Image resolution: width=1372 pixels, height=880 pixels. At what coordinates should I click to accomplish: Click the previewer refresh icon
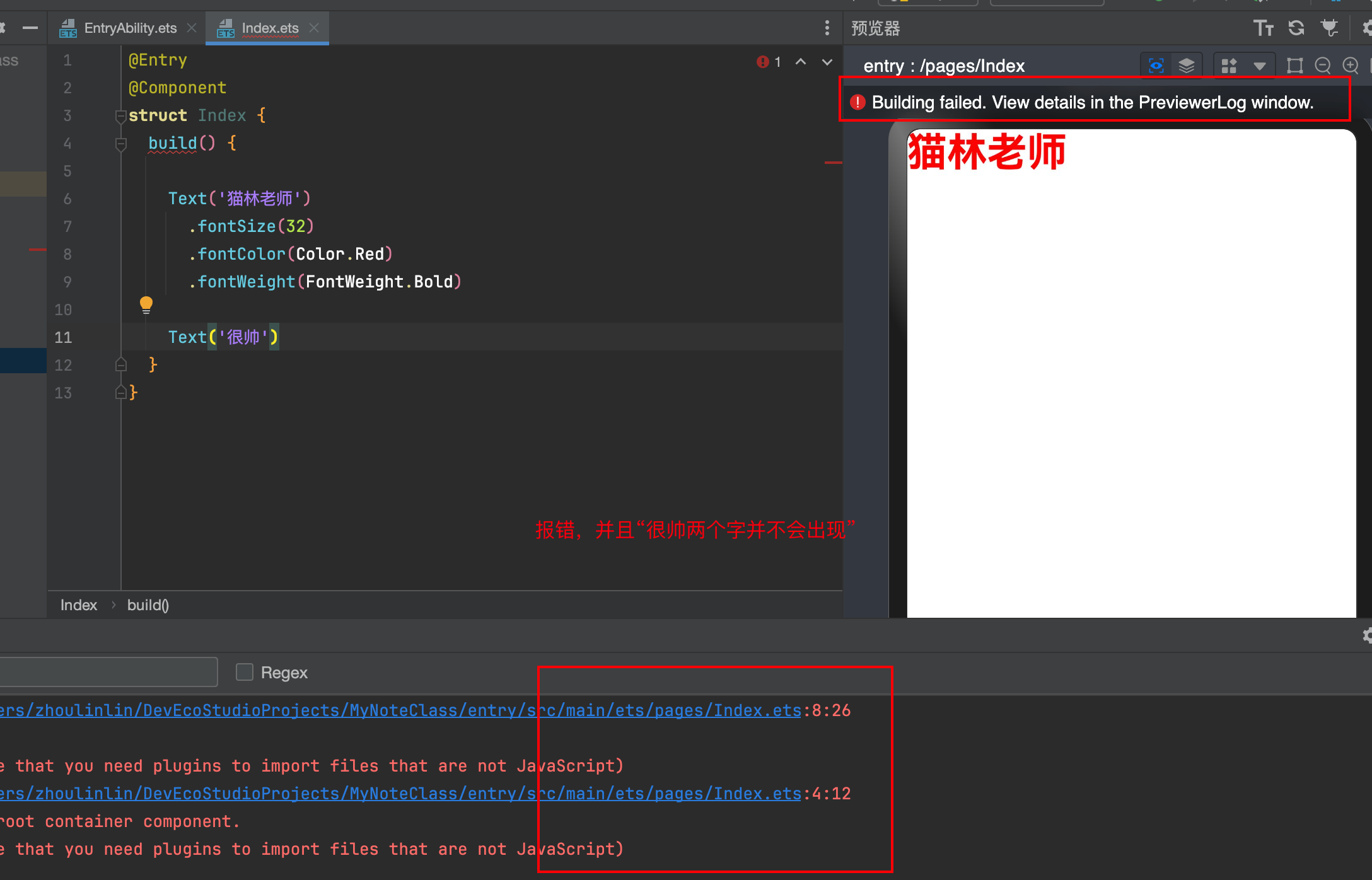point(1297,27)
